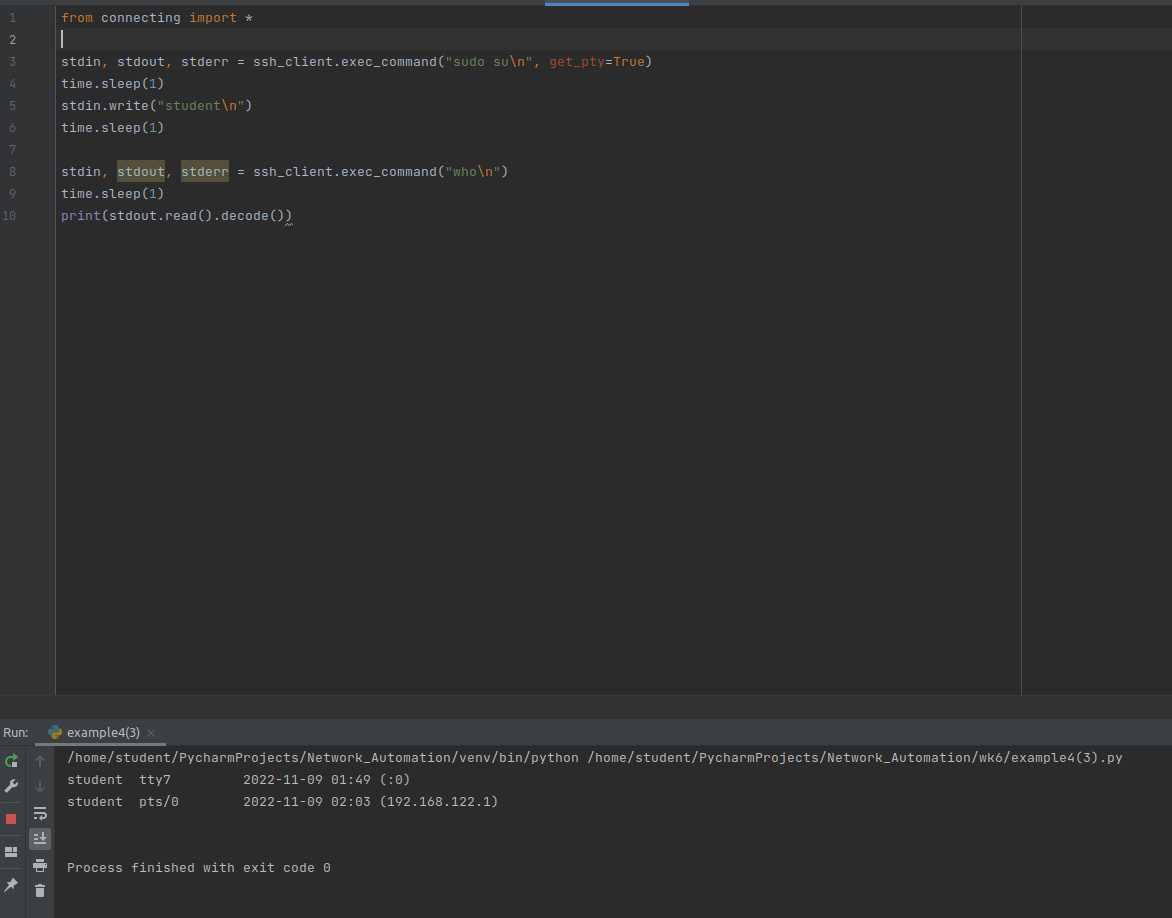Clear all console output with trash
The width and height of the screenshot is (1172, 918).
(40, 890)
